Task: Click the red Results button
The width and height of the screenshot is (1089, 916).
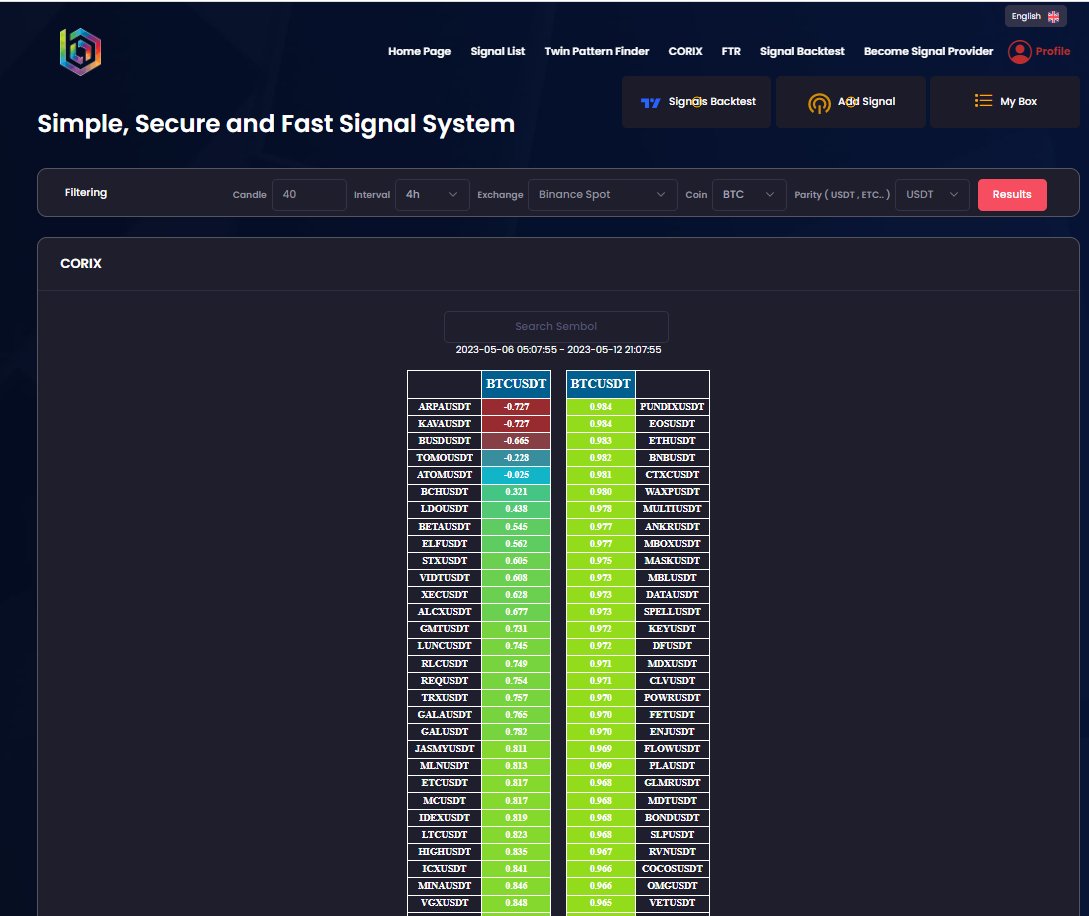Action: tap(1011, 194)
